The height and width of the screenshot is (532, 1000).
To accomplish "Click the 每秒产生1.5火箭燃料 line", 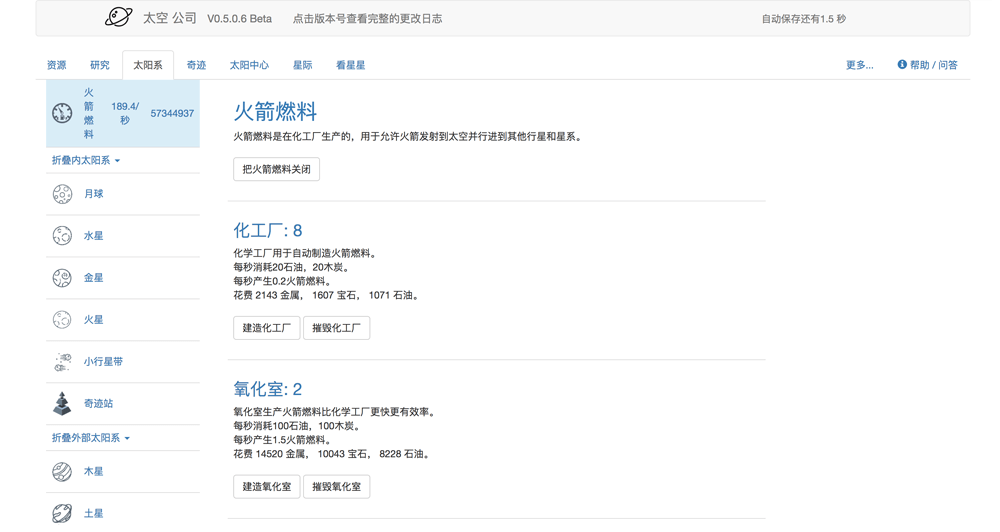I will pyautogui.click(x=283, y=440).
